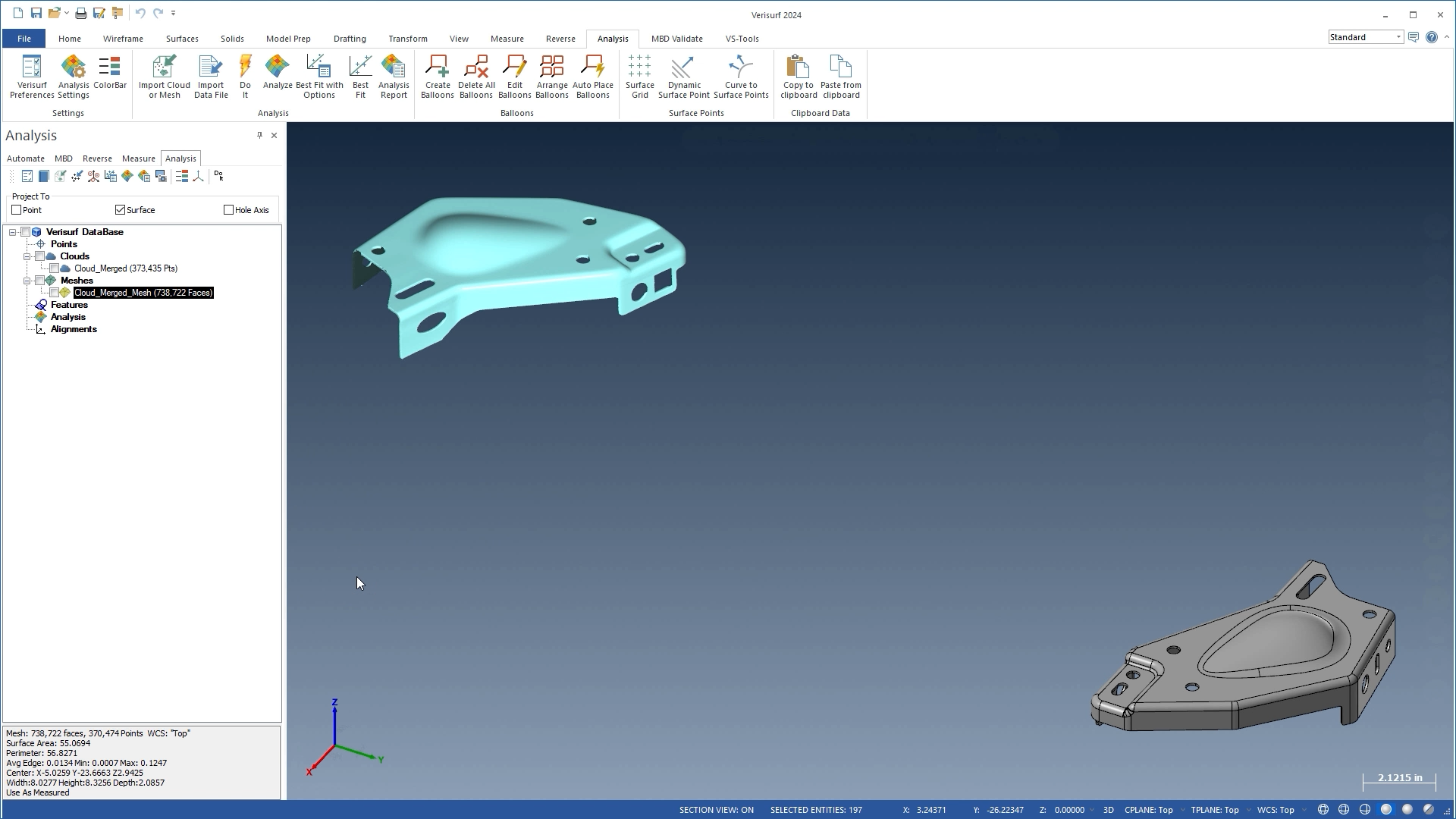Viewport: 1456px width, 819px height.
Task: Click the checklist settings icon in panel toolbar
Action: point(27,176)
